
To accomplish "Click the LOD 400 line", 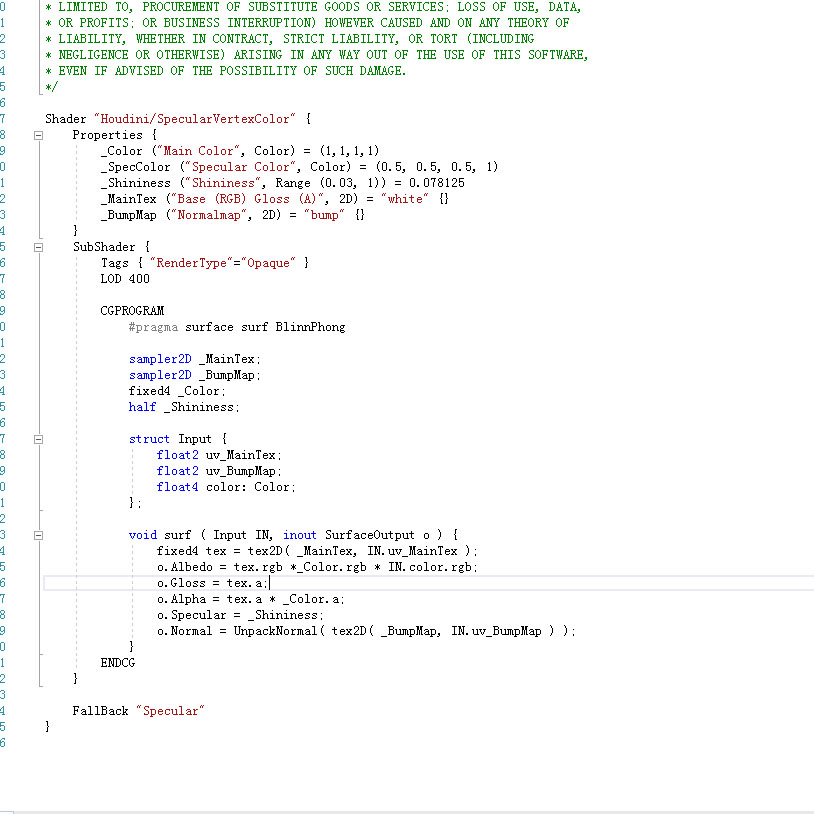I will (x=125, y=279).
